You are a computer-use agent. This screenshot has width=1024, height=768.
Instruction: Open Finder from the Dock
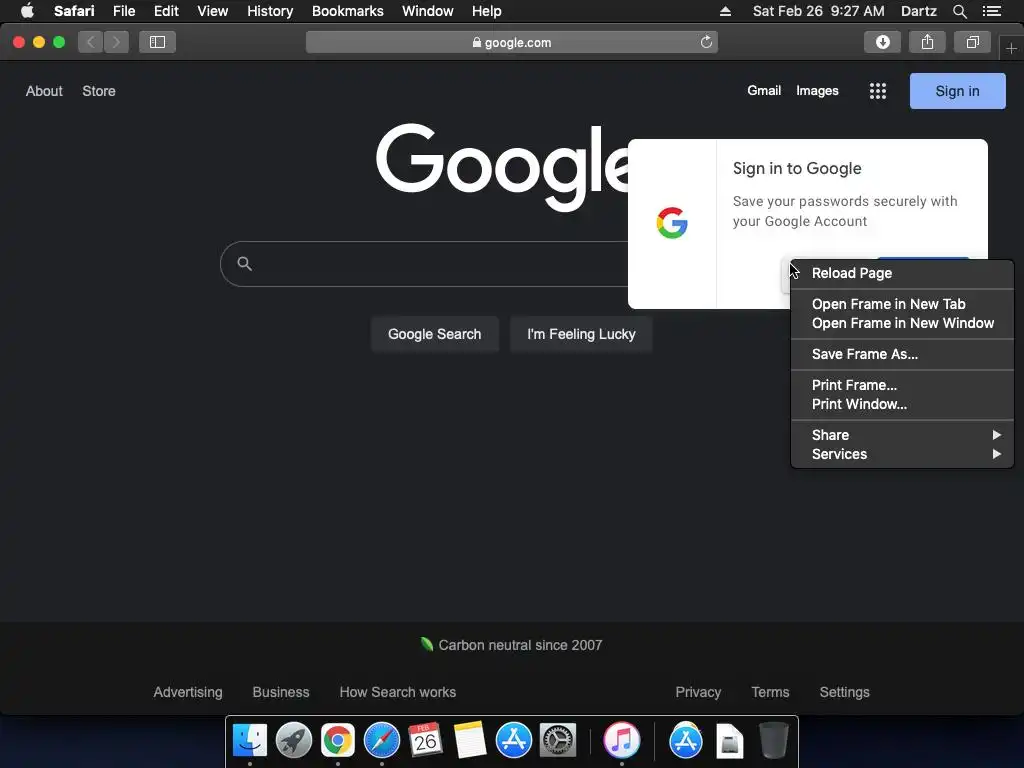(249, 740)
